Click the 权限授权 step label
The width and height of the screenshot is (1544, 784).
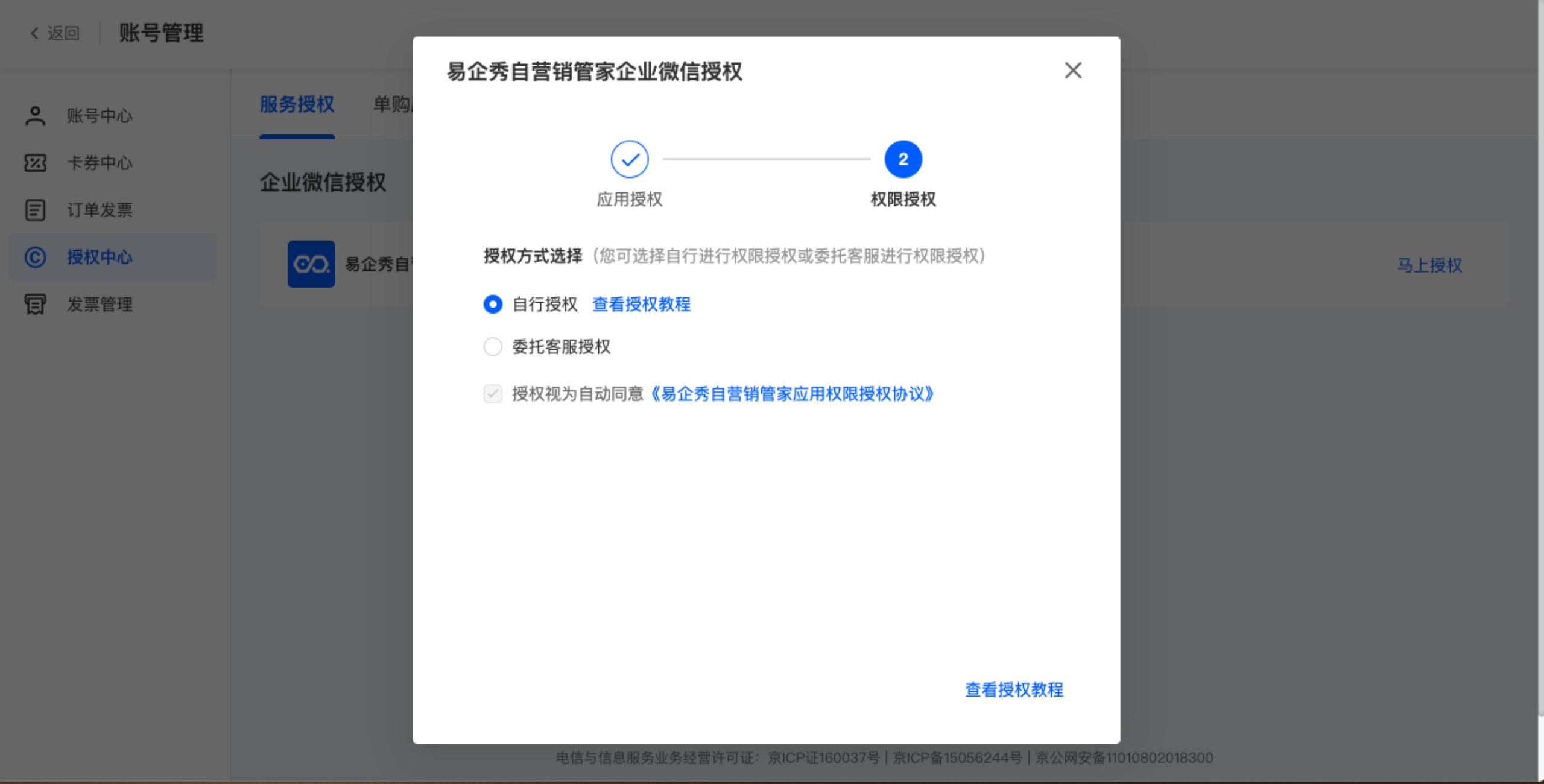[903, 199]
